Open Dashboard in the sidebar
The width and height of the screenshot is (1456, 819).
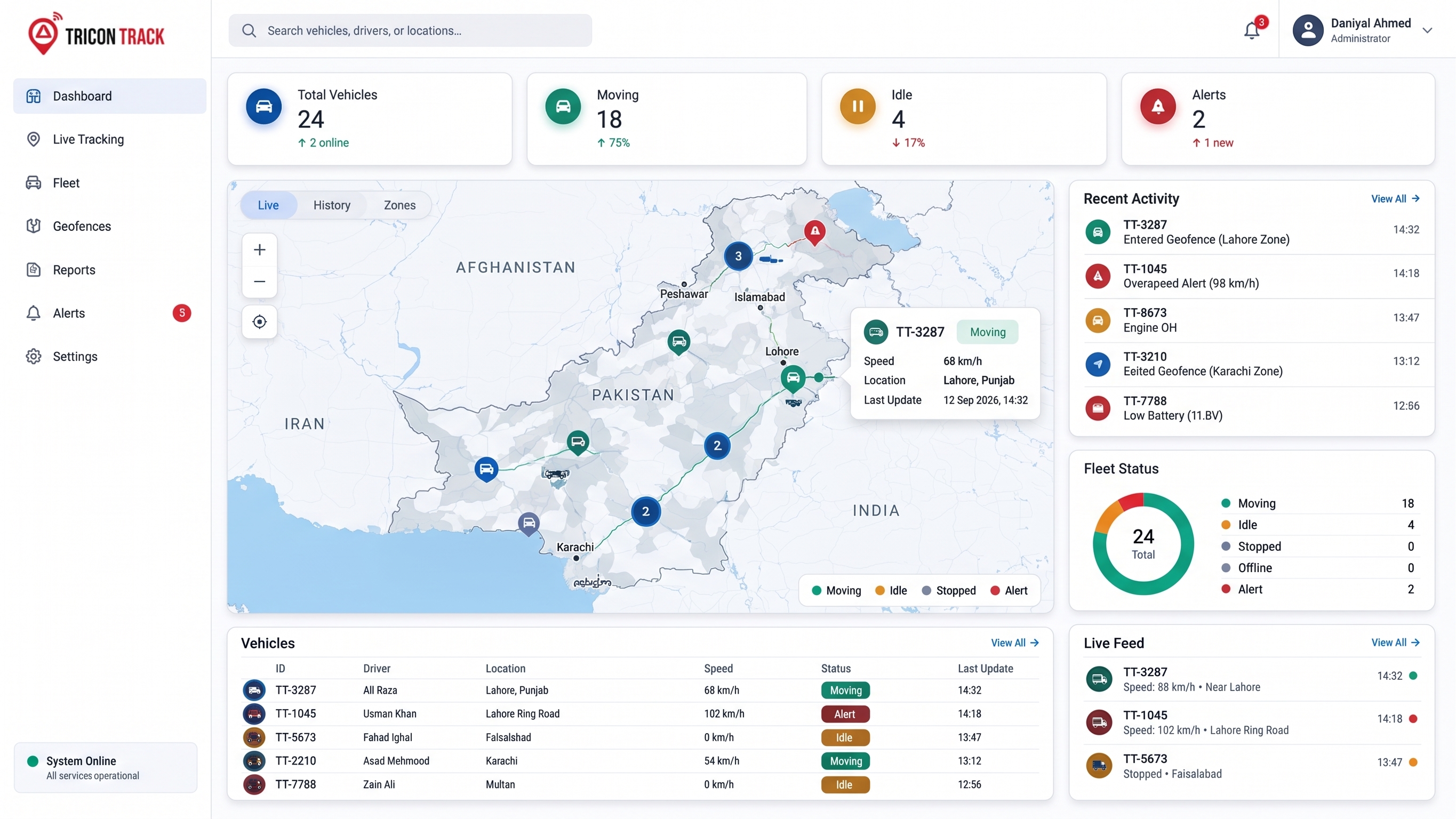110,96
